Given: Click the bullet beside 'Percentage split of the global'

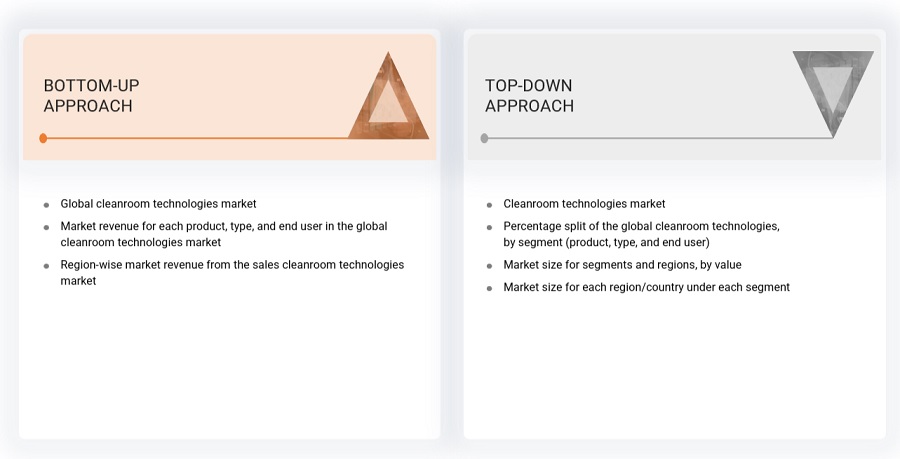Looking at the screenshot, I should (490, 227).
